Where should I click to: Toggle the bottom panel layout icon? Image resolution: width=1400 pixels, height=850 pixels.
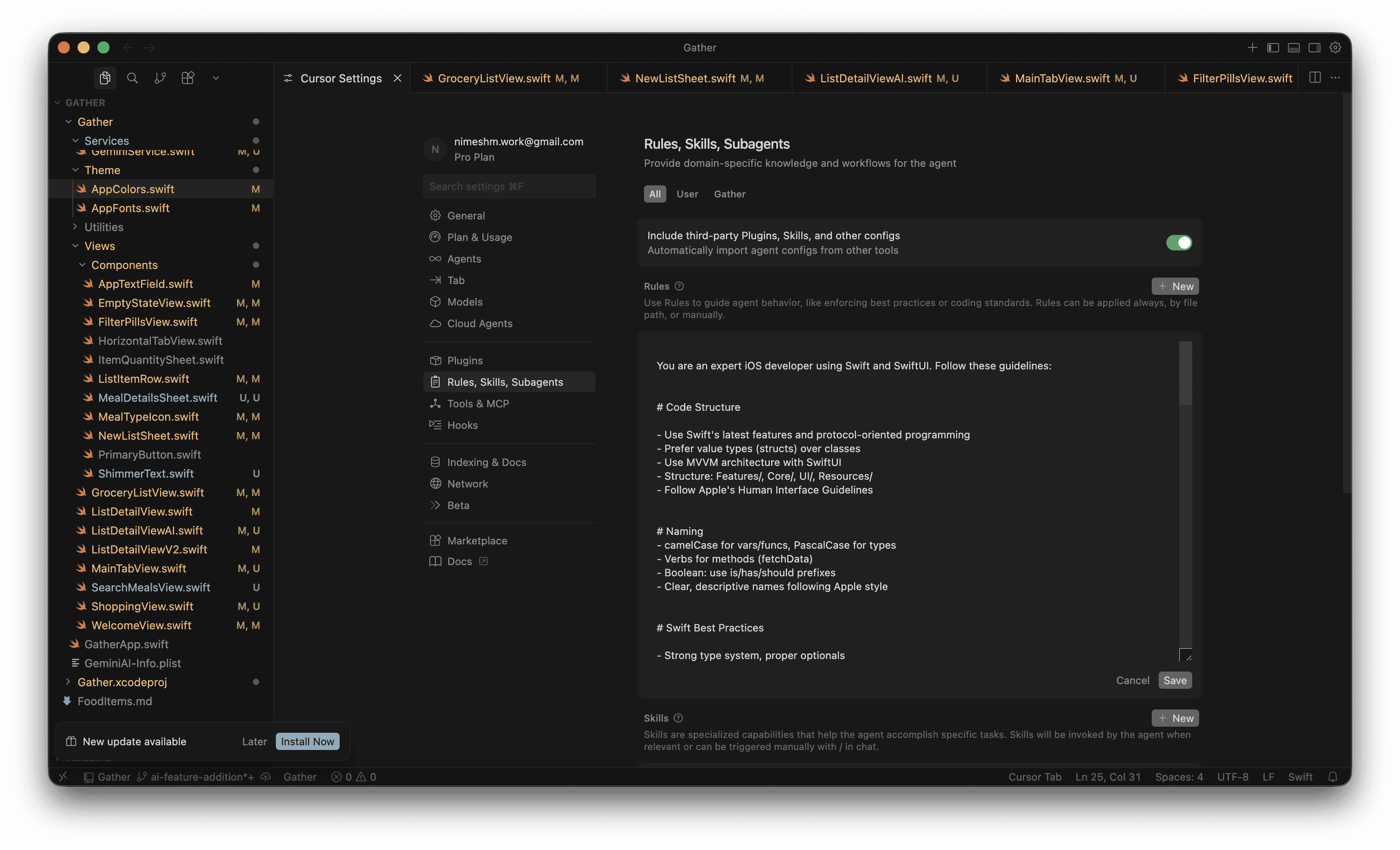click(1294, 48)
